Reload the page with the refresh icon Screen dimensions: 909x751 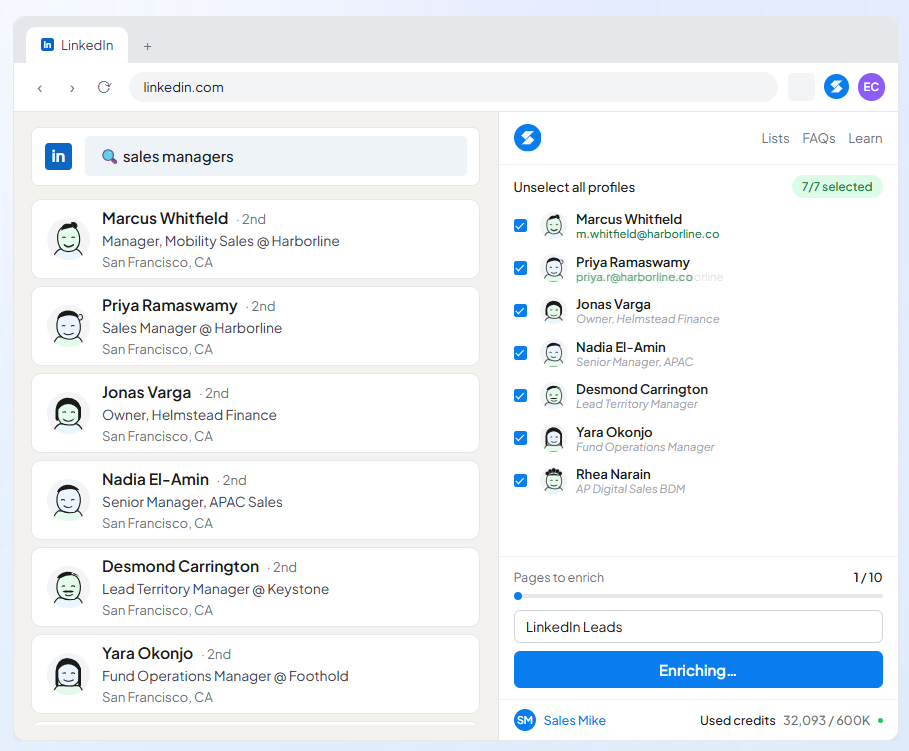[104, 88]
